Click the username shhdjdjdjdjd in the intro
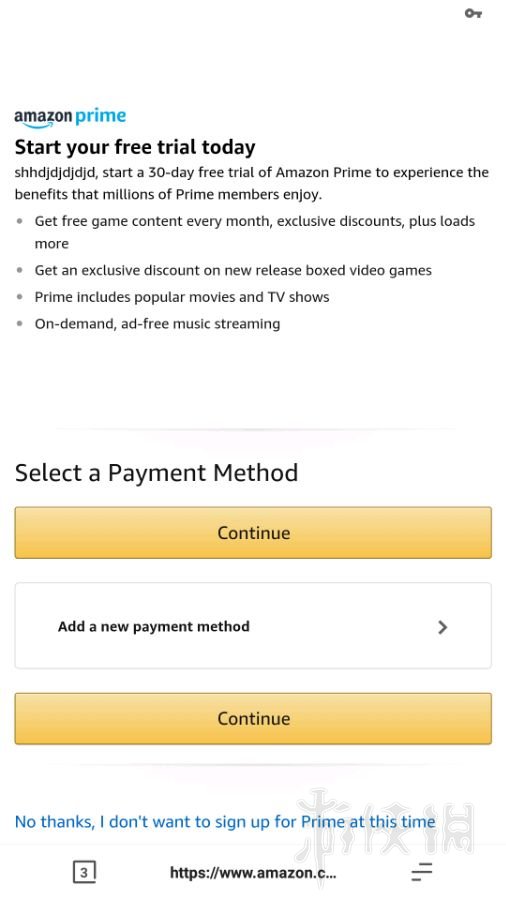The width and height of the screenshot is (506, 900). (x=56, y=173)
